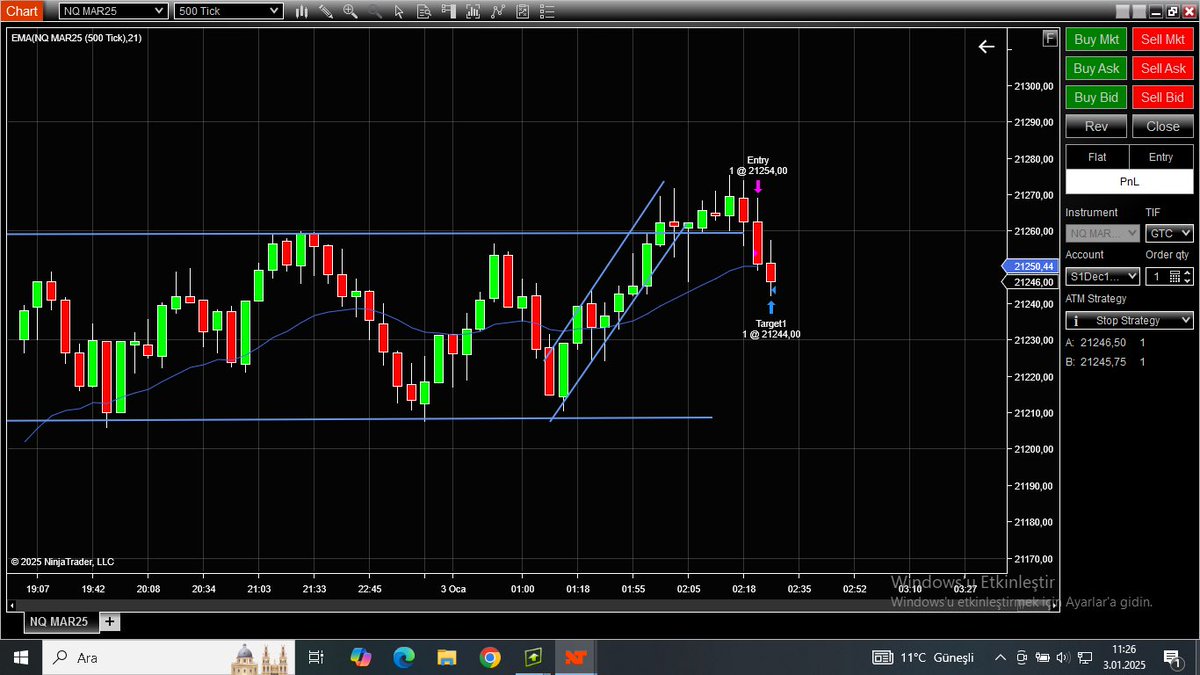Open the data box icon
The height and width of the screenshot is (675, 1200).
424,12
